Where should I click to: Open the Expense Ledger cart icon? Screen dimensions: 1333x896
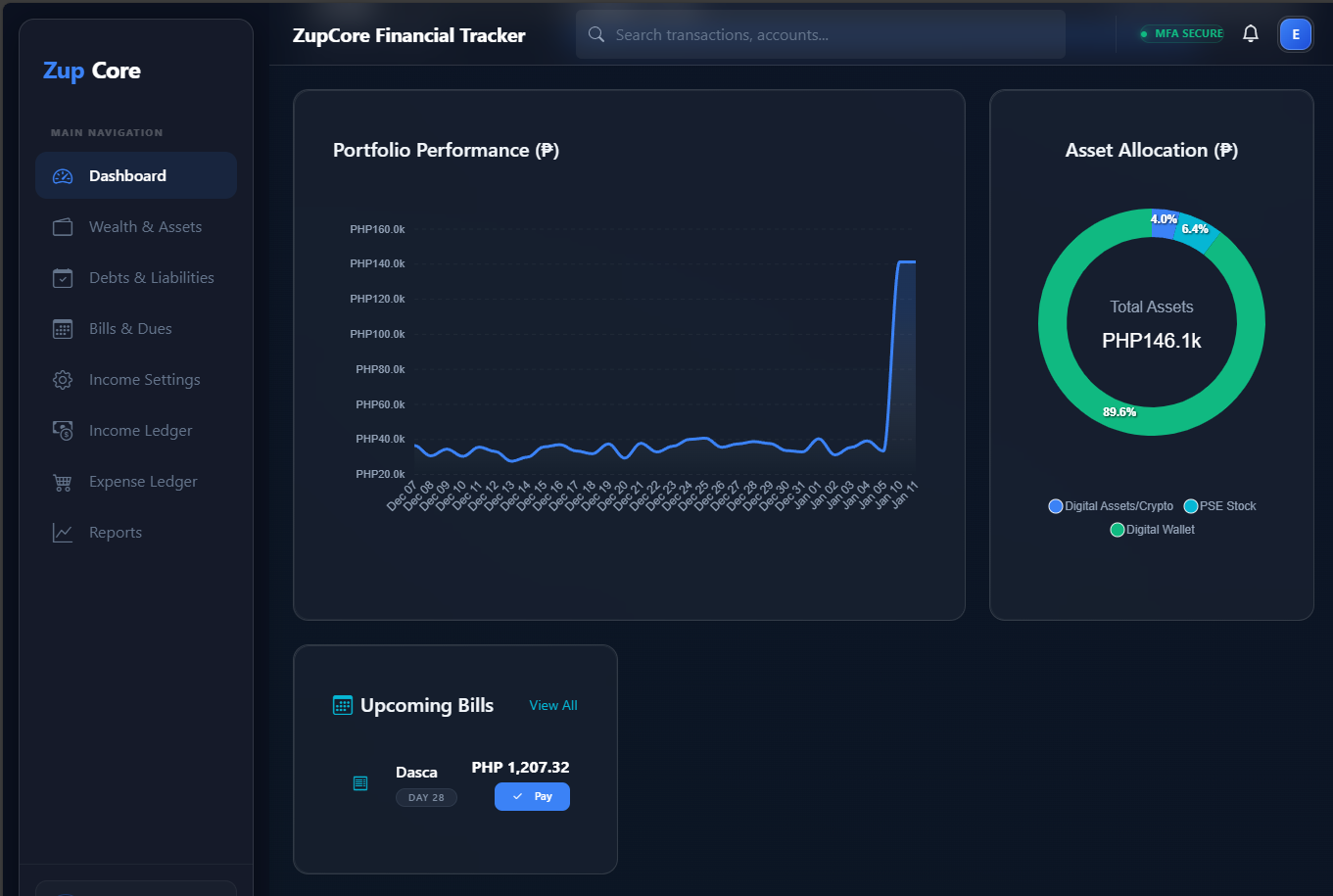[x=62, y=481]
